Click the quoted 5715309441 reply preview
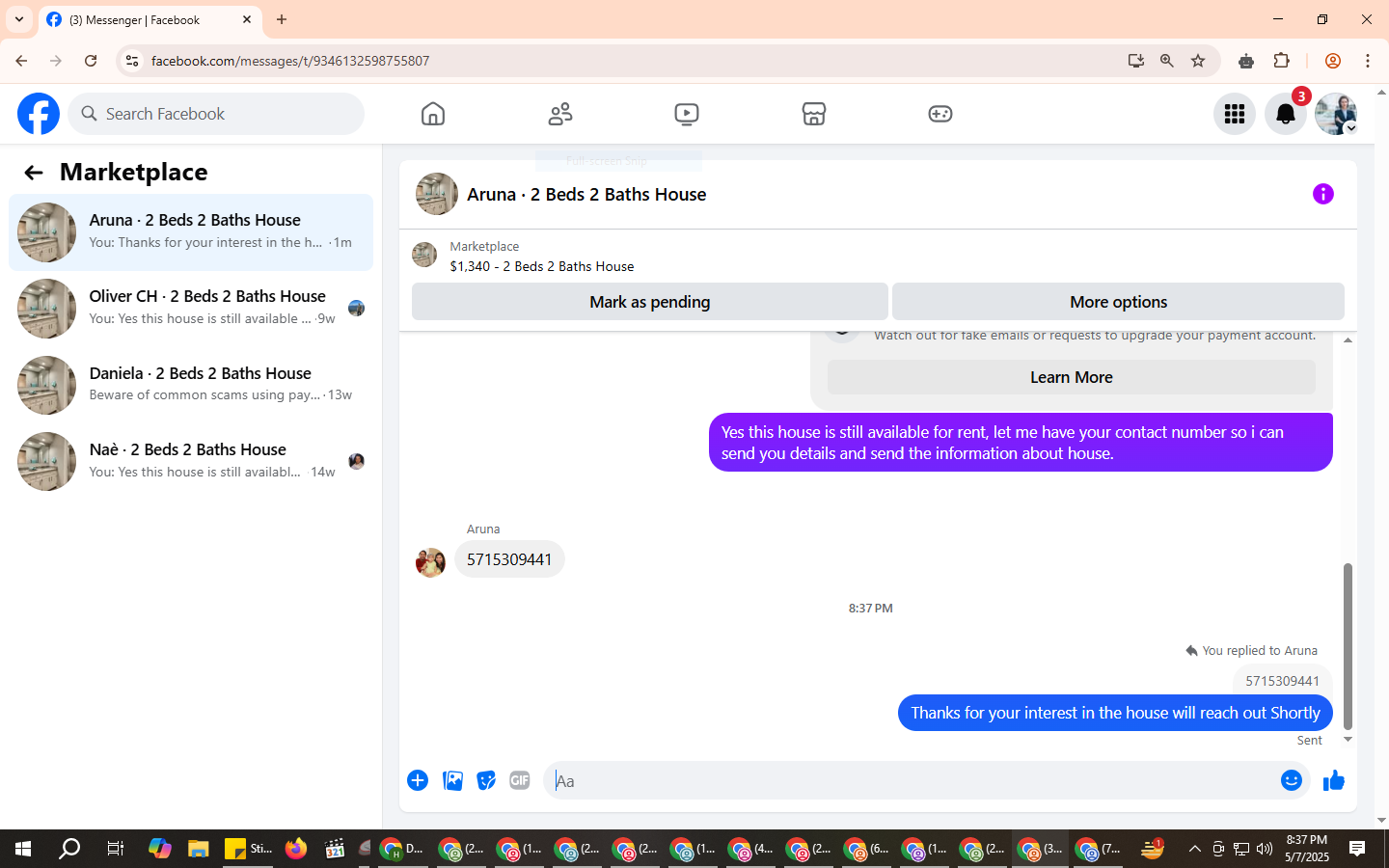 pos(1282,681)
